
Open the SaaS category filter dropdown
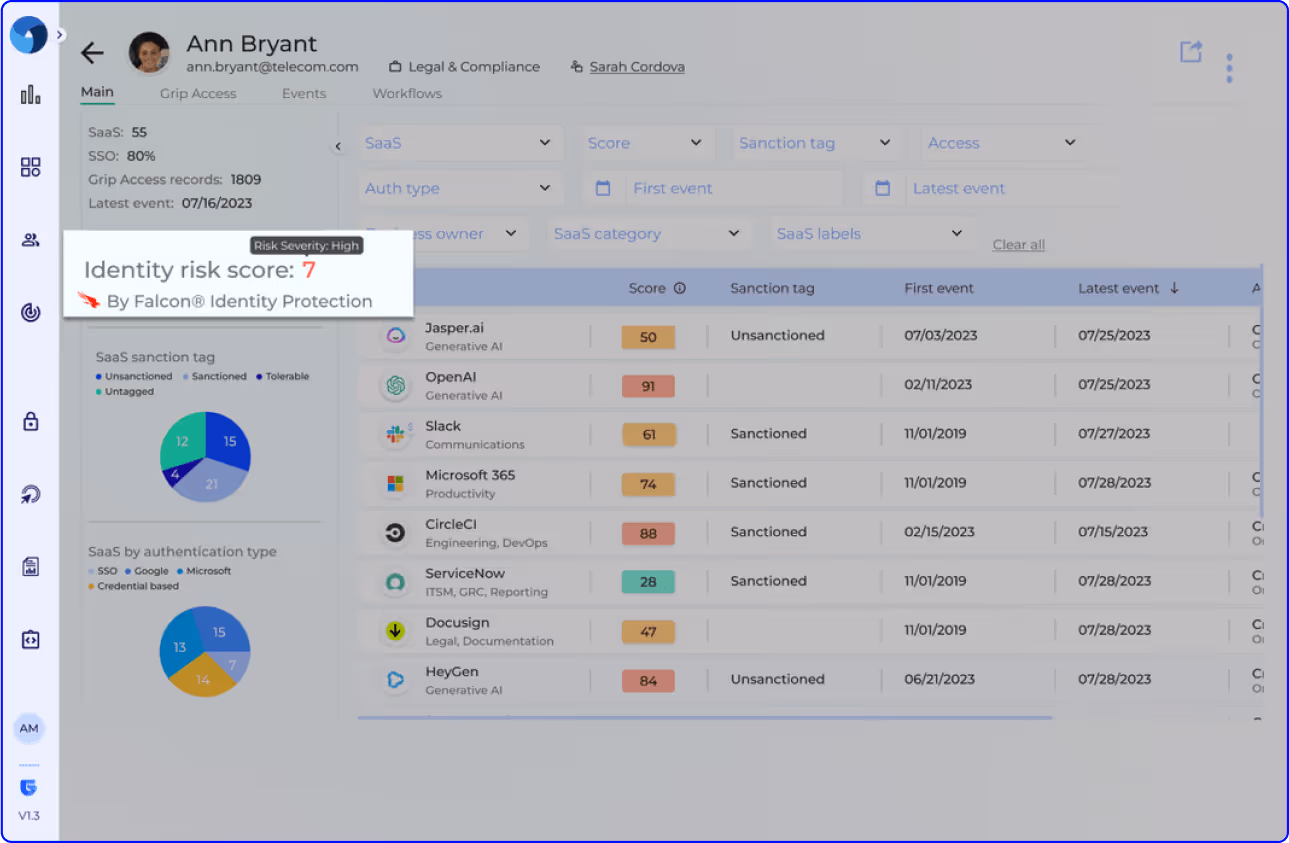click(x=649, y=233)
